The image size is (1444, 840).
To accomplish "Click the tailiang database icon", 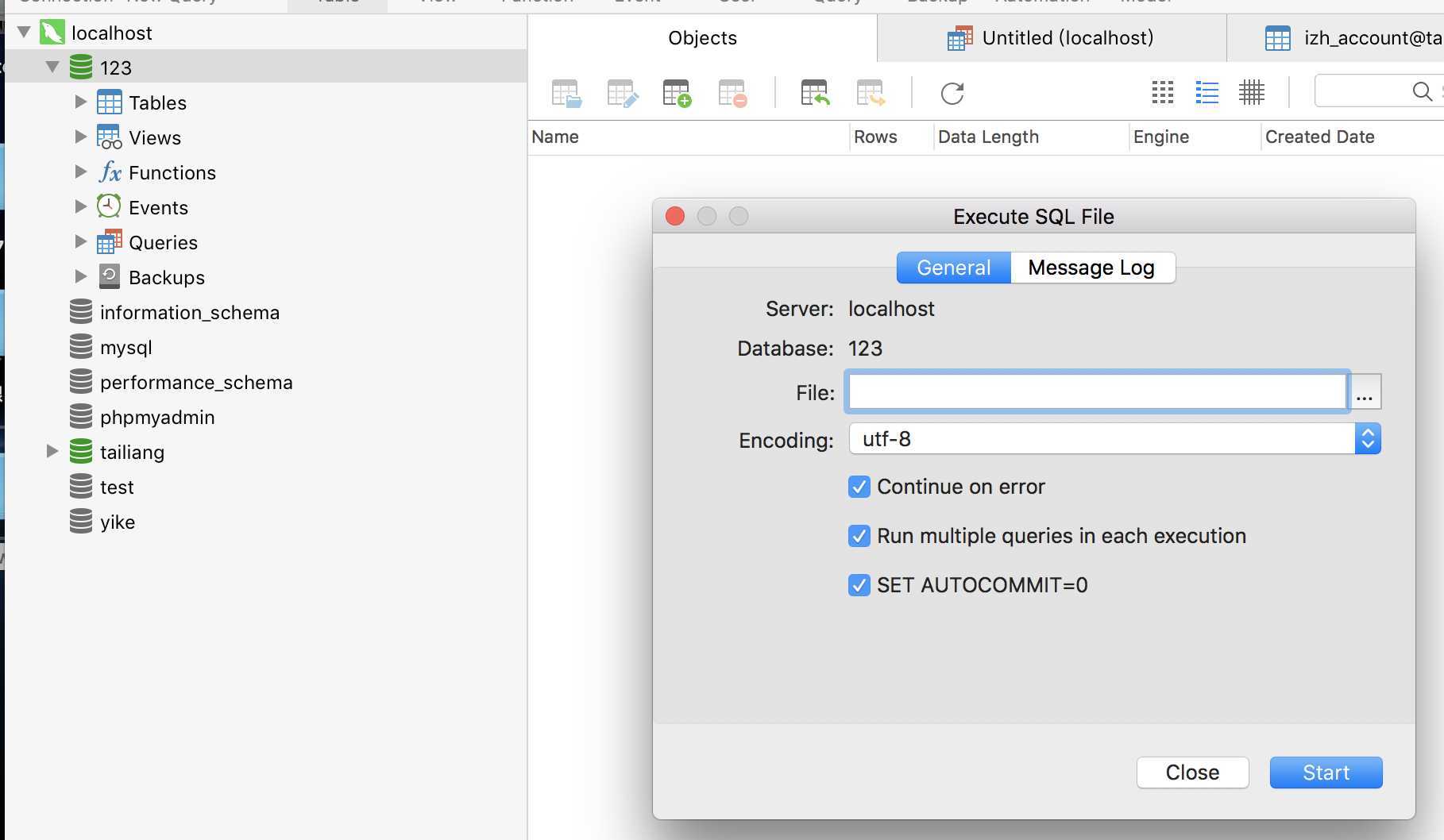I will 81,452.
